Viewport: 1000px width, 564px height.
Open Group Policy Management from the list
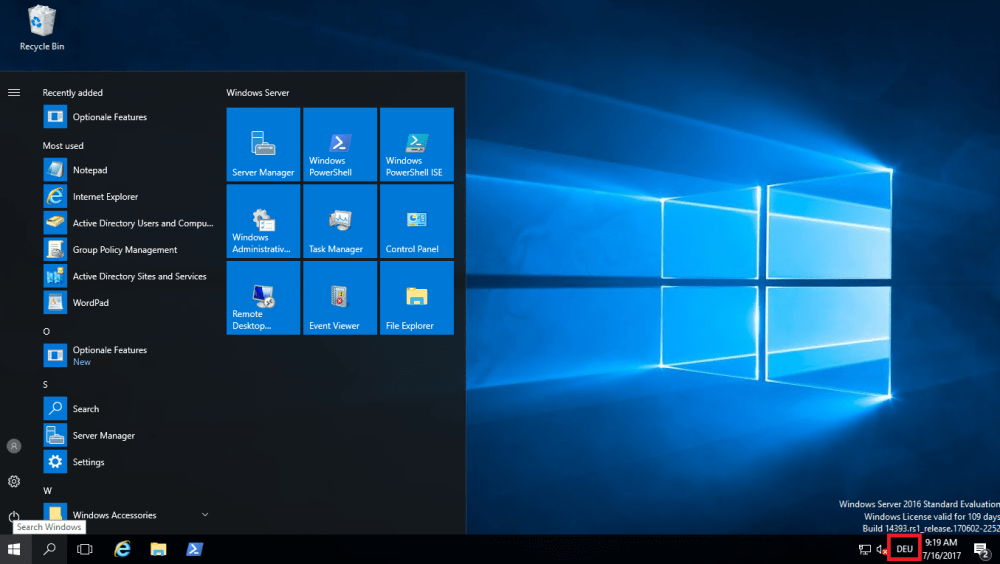[124, 250]
